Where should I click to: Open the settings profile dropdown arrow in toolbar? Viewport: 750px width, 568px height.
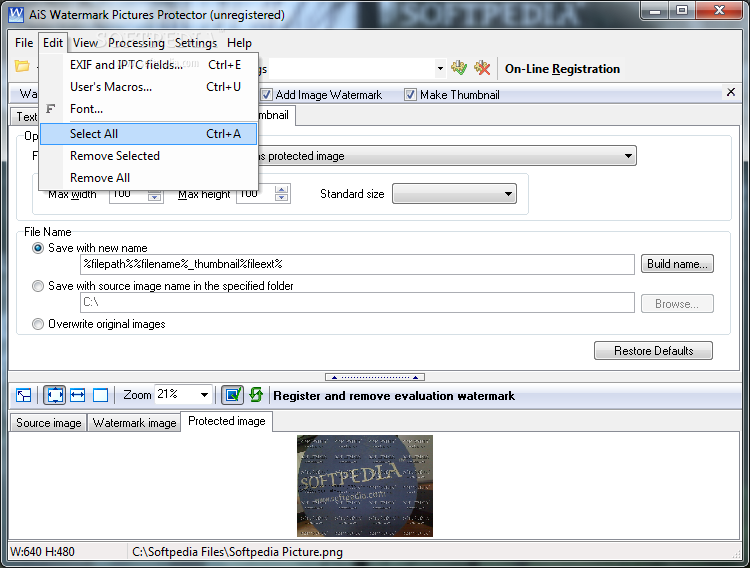pos(440,68)
